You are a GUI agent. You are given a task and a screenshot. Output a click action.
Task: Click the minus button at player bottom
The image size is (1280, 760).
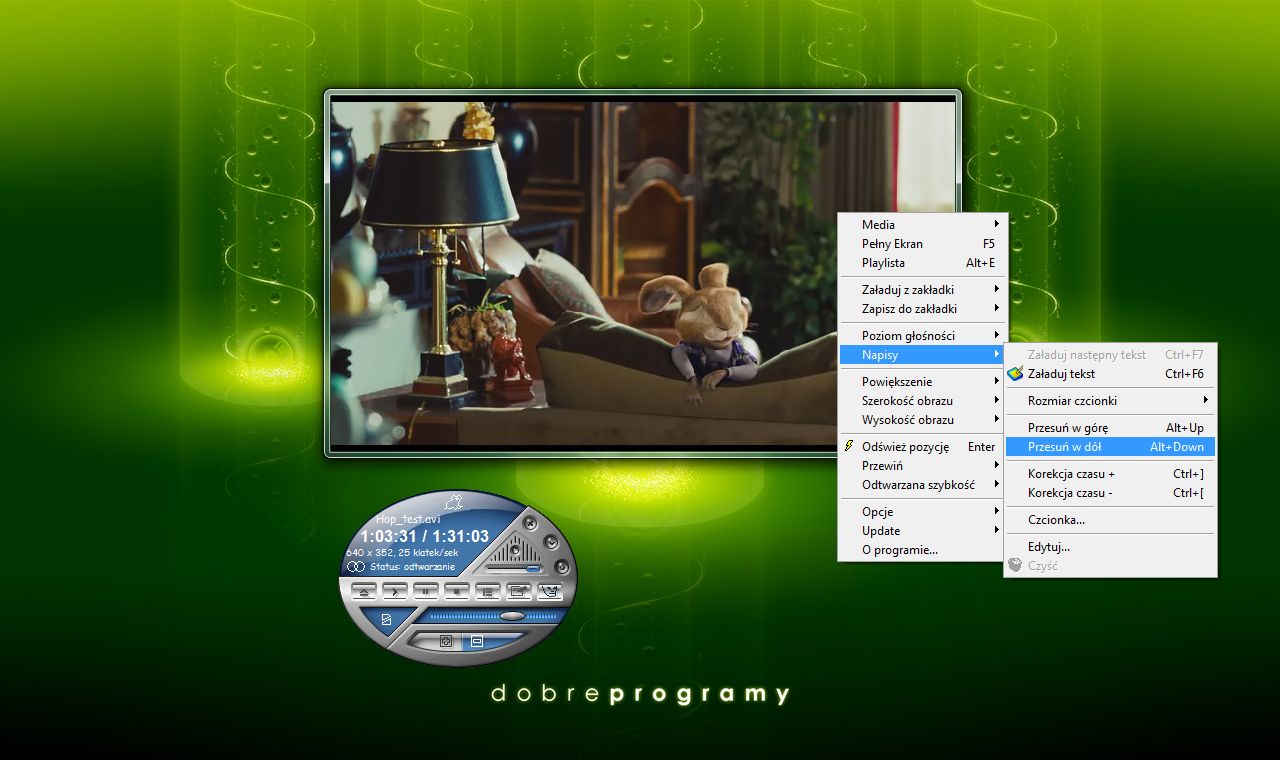[476, 641]
